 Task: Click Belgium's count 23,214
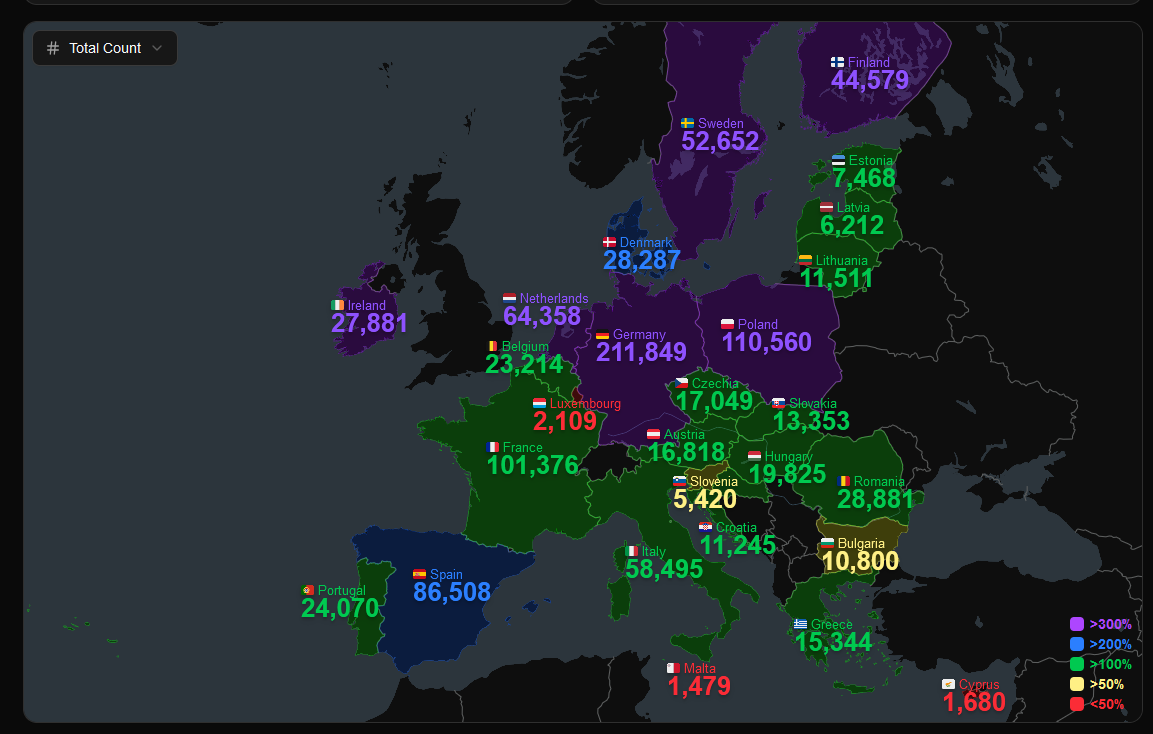coord(524,364)
